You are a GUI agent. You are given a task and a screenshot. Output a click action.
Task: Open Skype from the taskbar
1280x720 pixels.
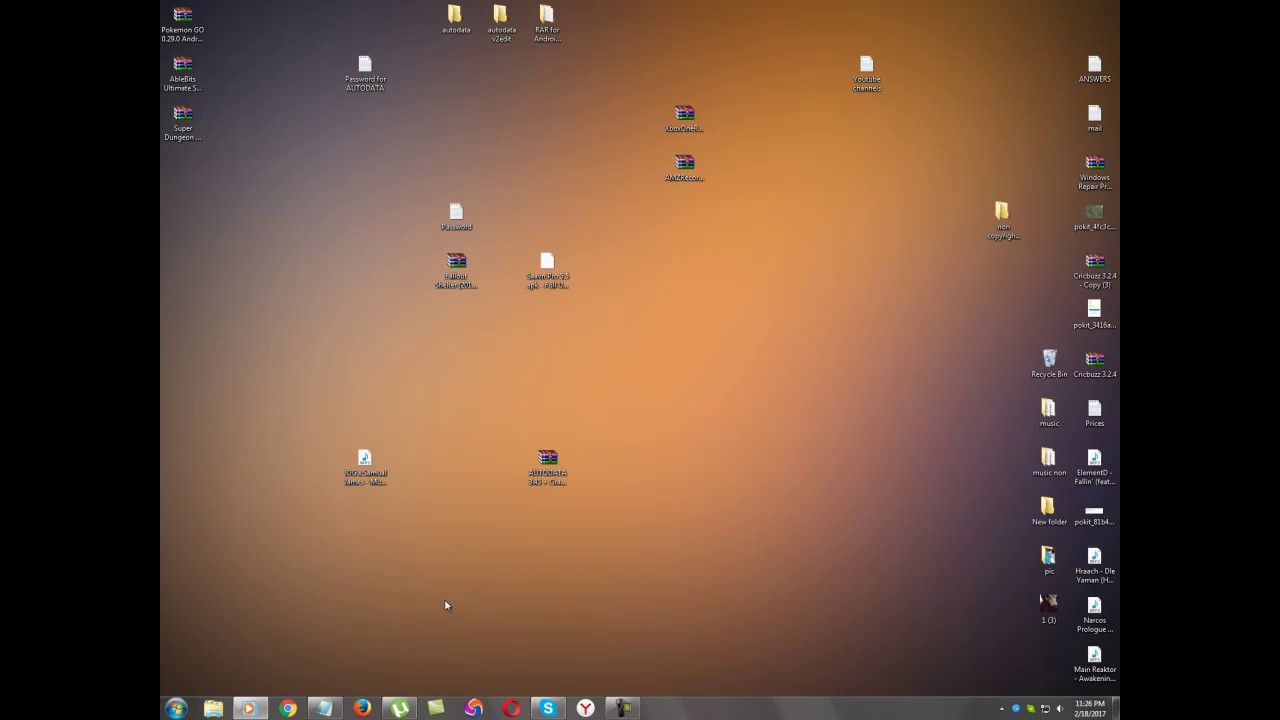tap(548, 708)
